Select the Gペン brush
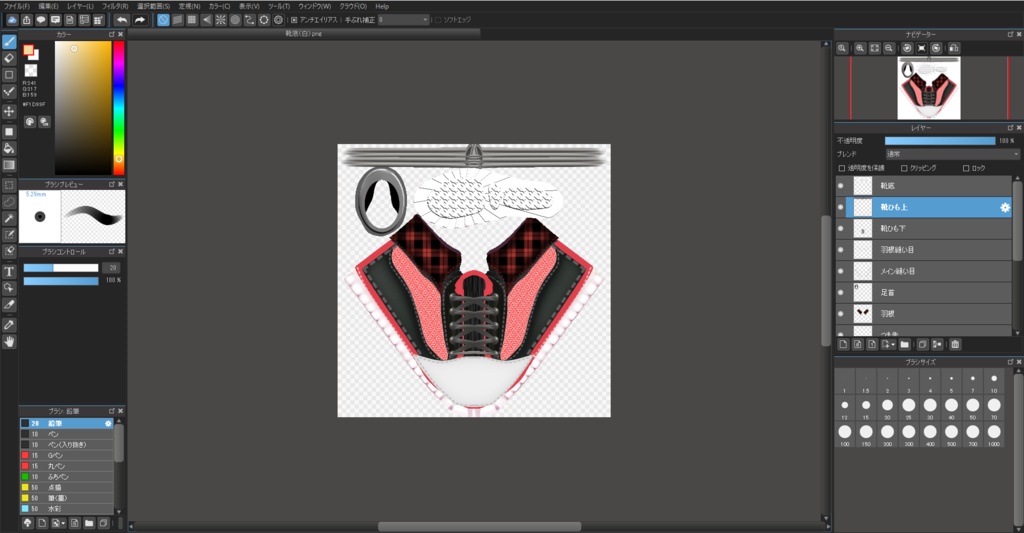Viewport: 1024px width, 533px height. pos(67,455)
